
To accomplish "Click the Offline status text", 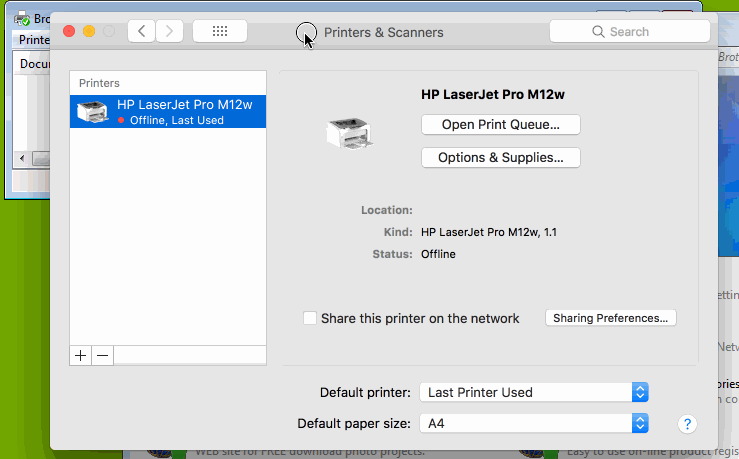I will point(438,254).
